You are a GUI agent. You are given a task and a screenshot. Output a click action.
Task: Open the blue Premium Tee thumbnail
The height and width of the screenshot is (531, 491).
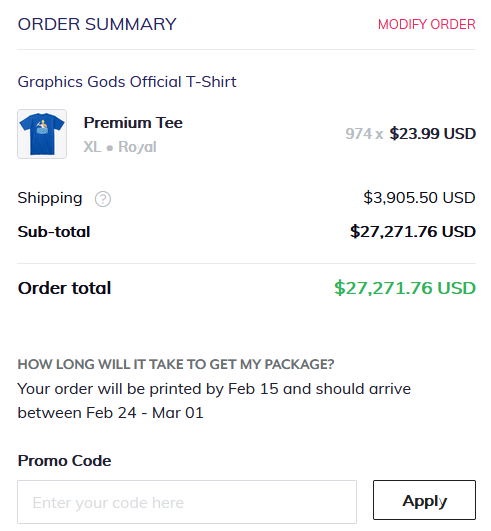pyautogui.click(x=42, y=134)
